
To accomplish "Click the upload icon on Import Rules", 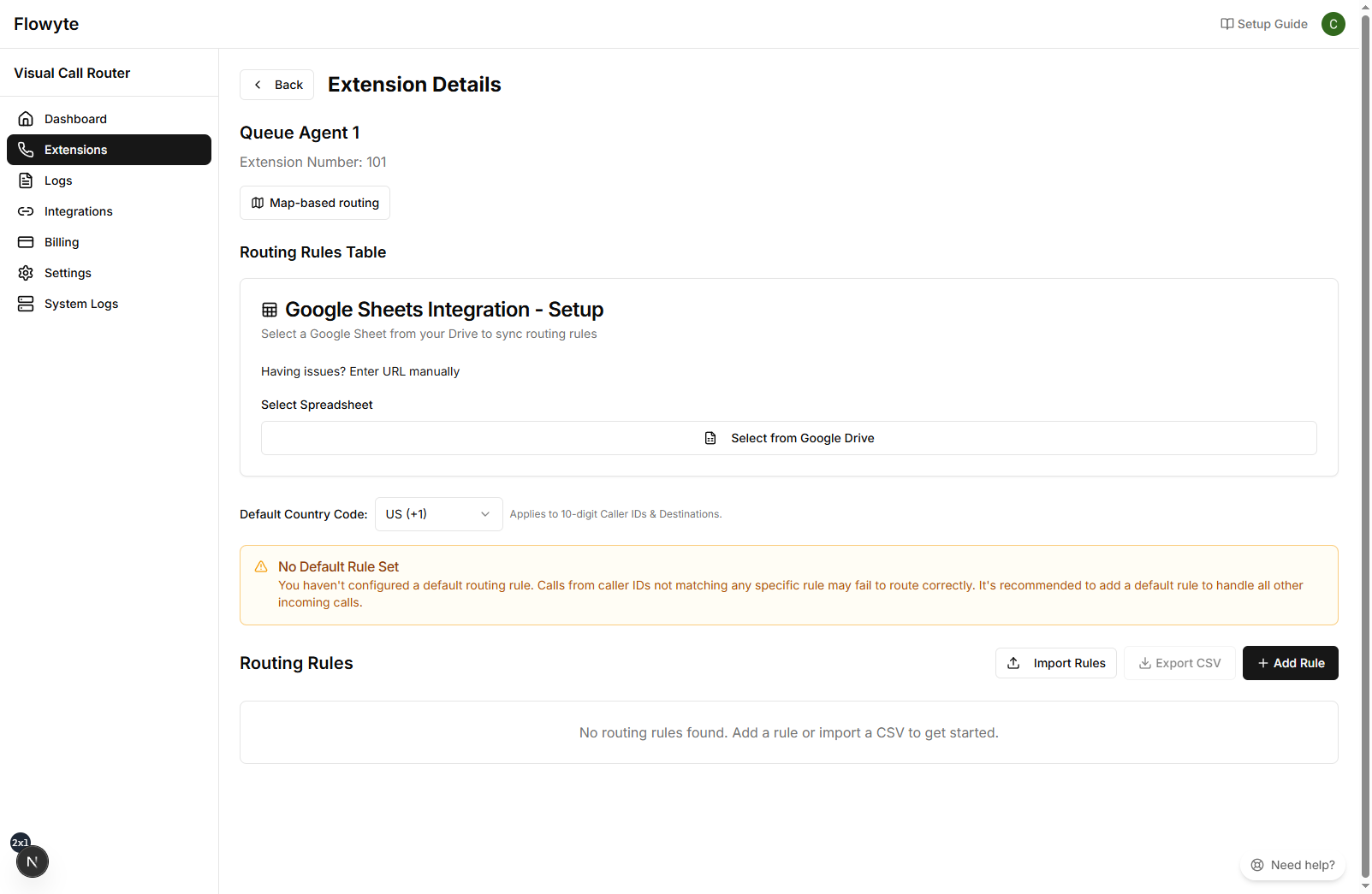I will point(1013,663).
